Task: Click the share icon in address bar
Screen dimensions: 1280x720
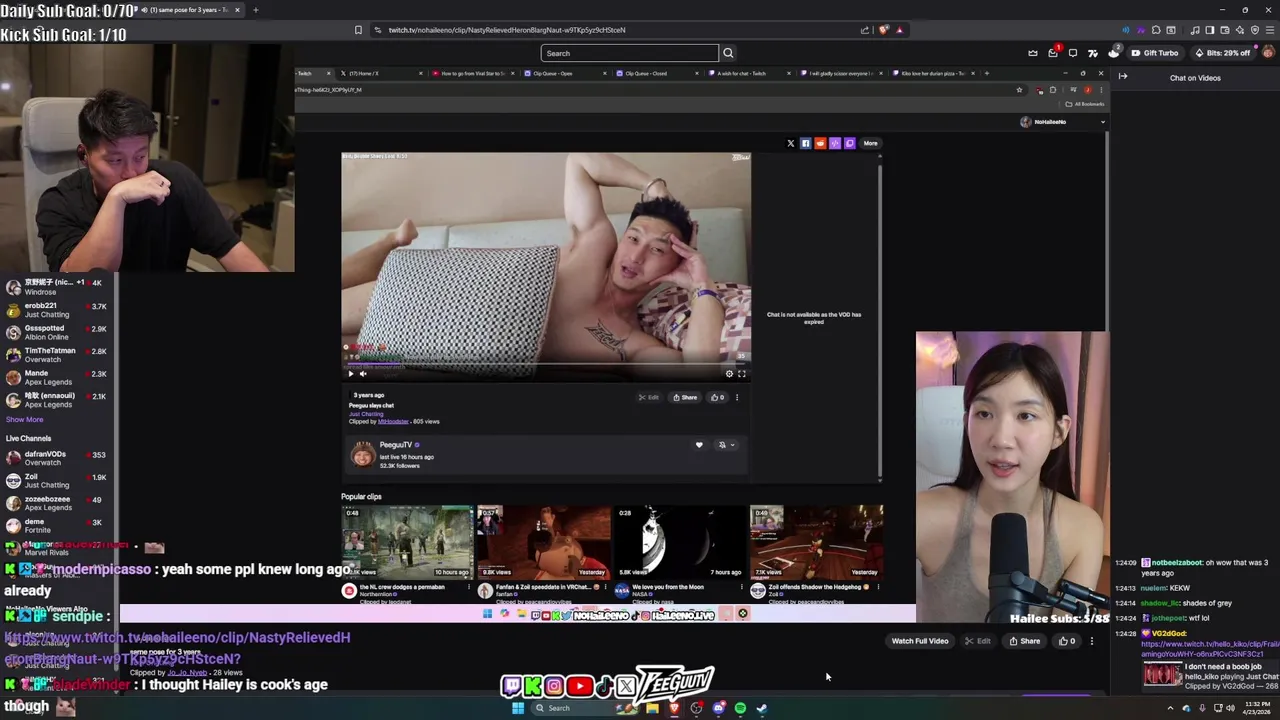Action: (x=865, y=30)
